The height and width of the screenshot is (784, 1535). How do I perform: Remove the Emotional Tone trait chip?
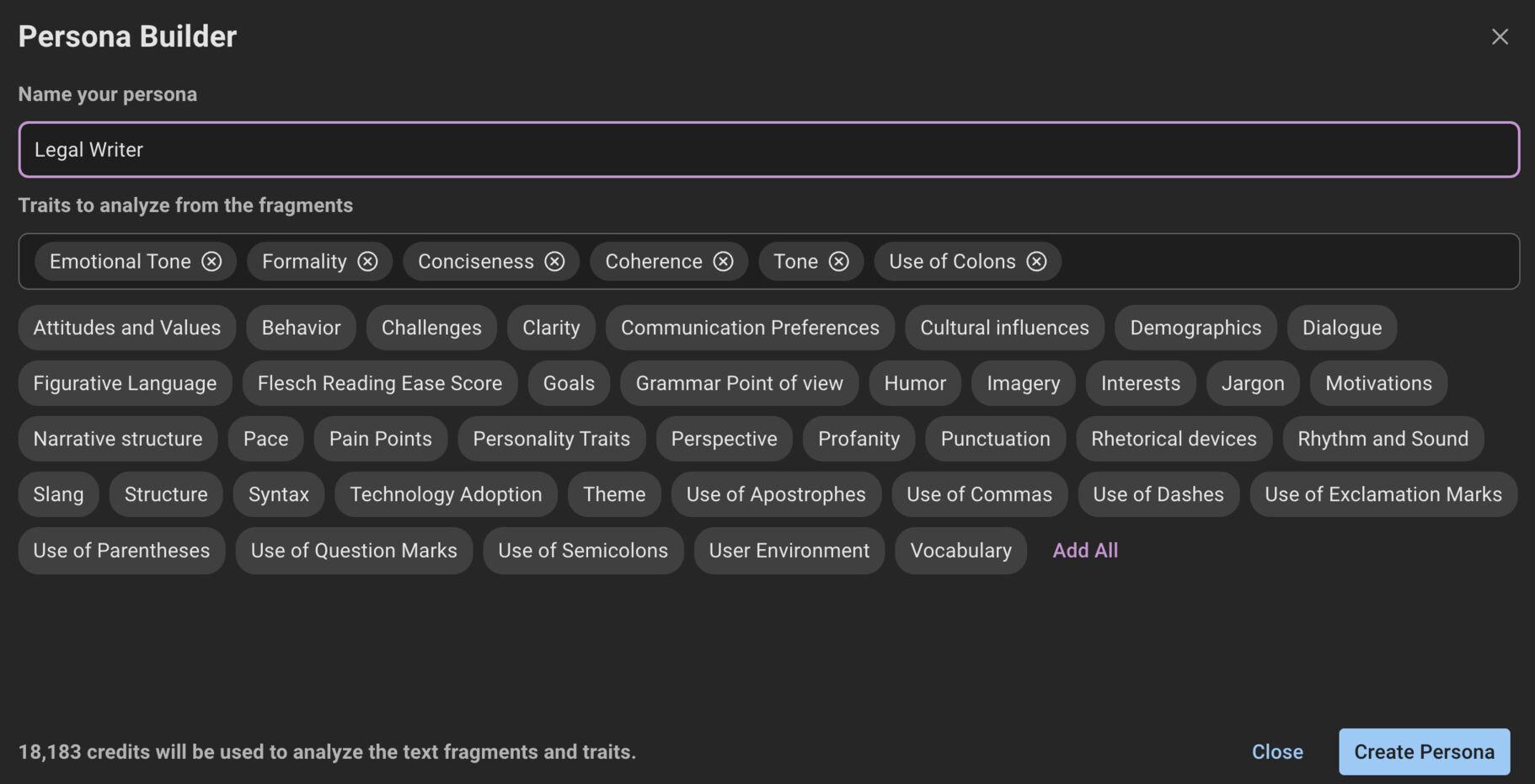(211, 262)
